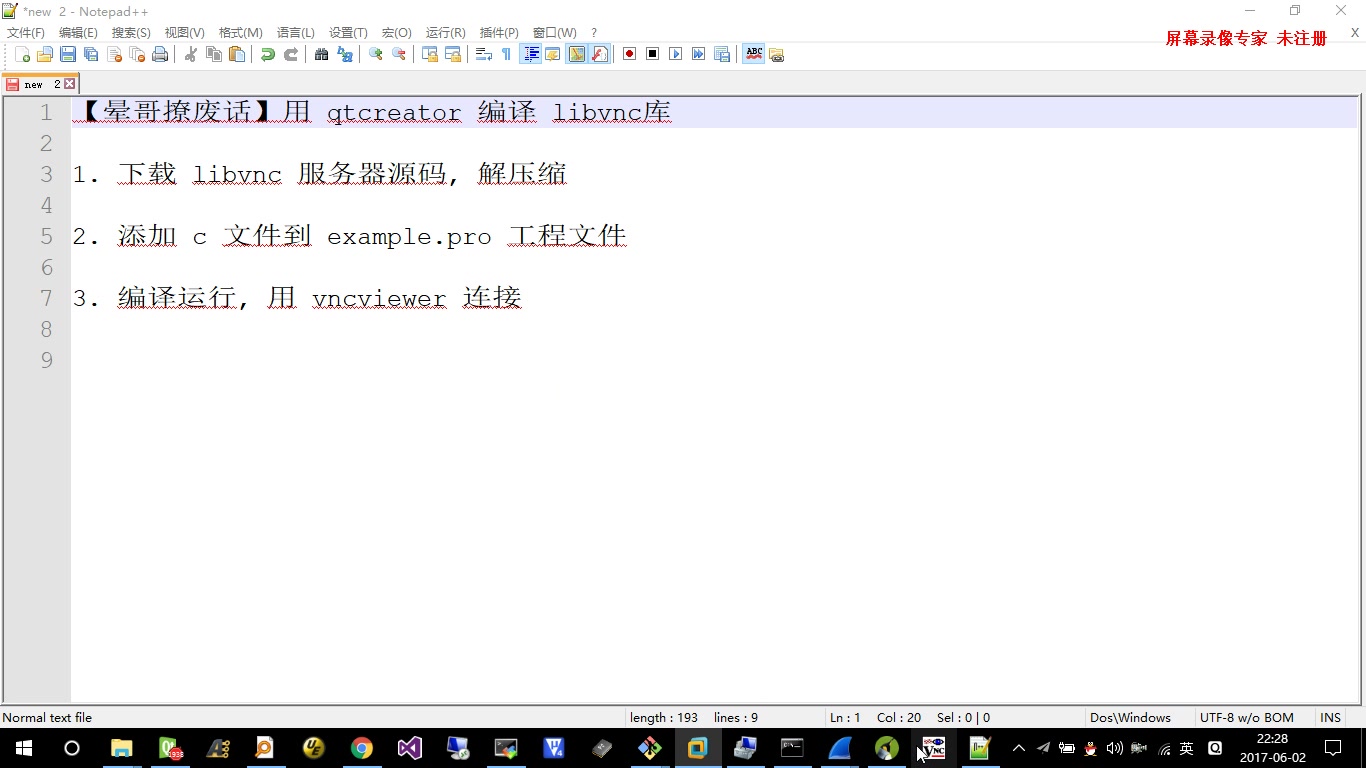Save the current recorded macro icon
The width and height of the screenshot is (1366, 768).
(721, 54)
